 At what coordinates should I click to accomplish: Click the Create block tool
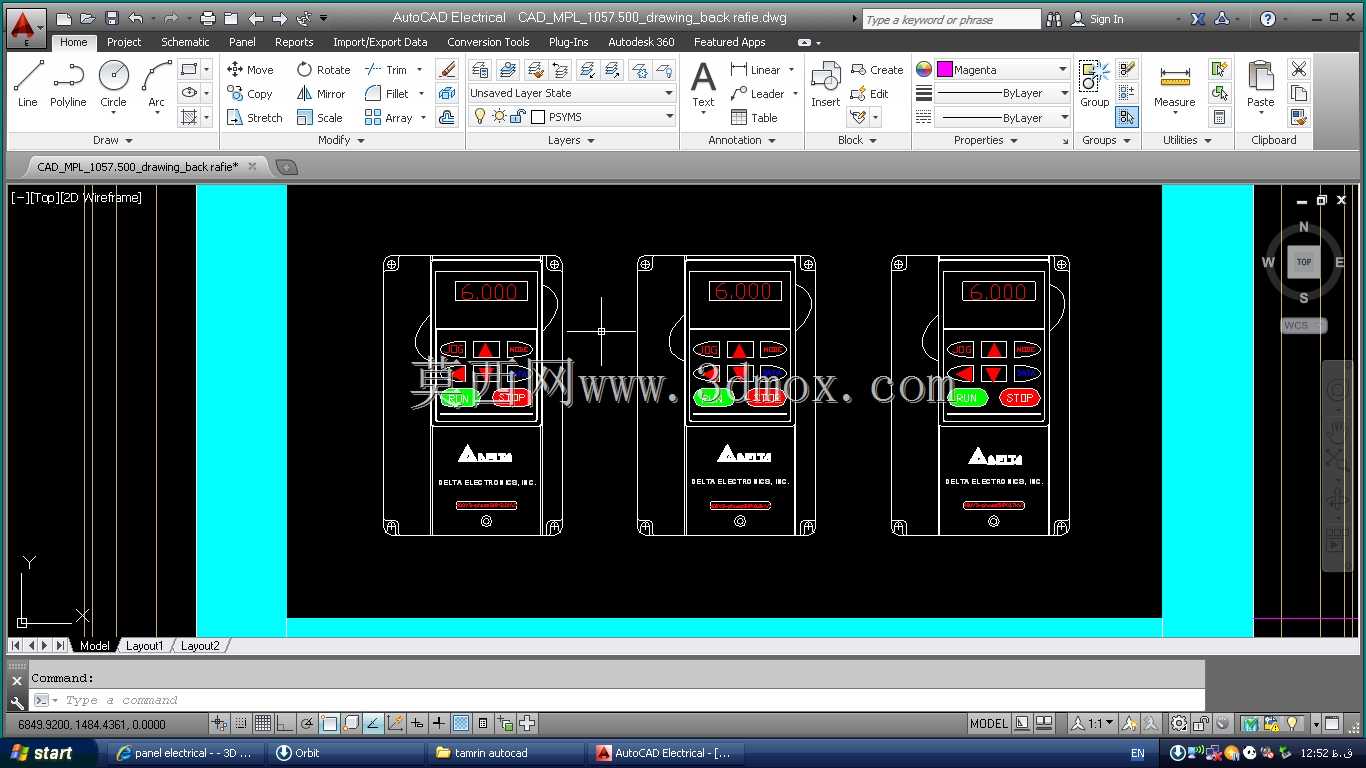pos(876,70)
